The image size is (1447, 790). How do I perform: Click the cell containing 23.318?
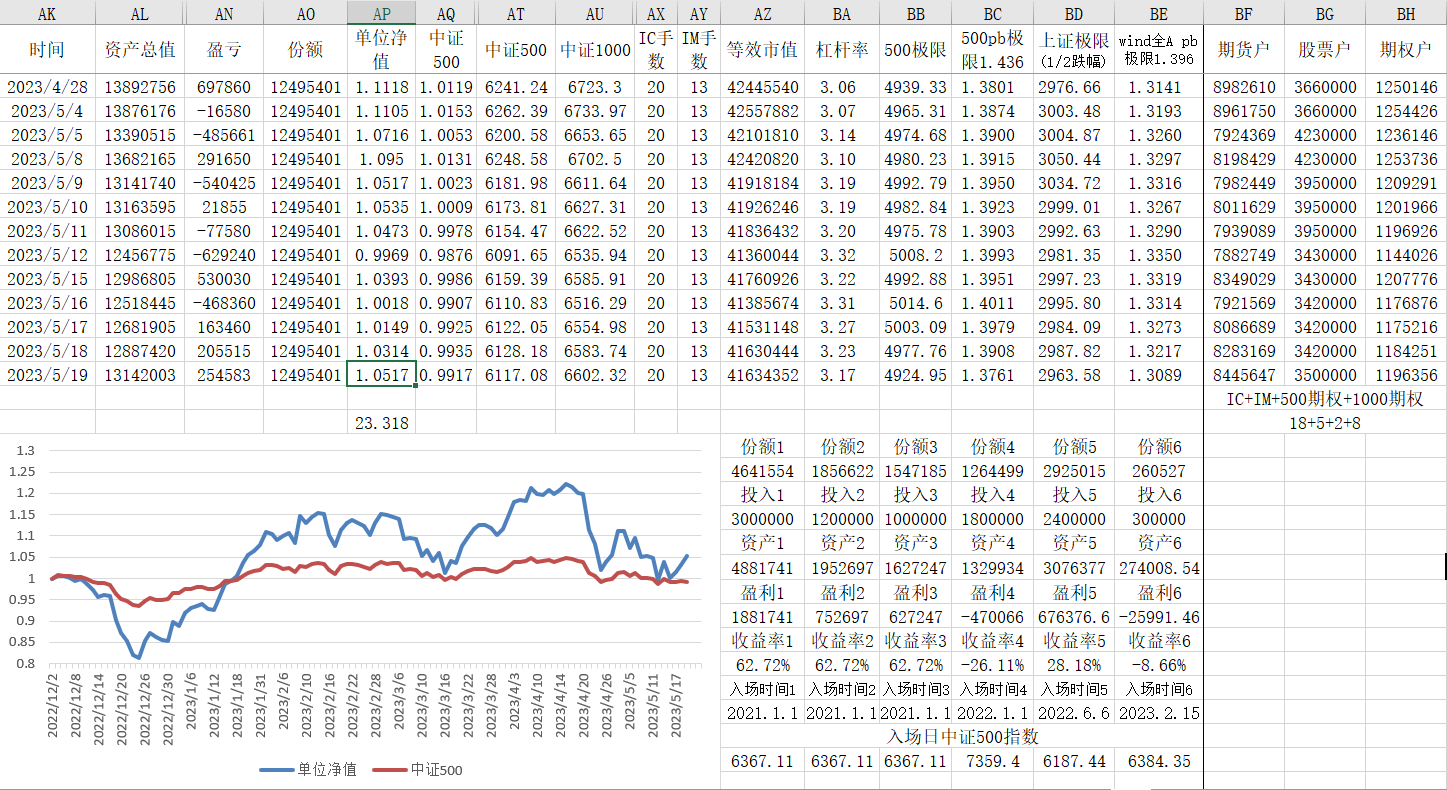pos(381,423)
